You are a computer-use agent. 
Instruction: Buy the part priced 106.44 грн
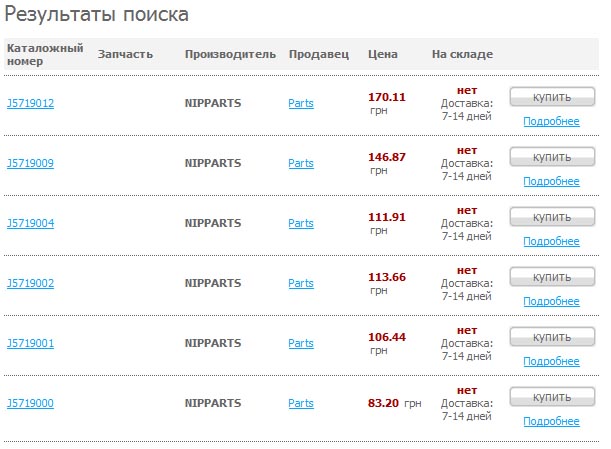[x=552, y=337]
